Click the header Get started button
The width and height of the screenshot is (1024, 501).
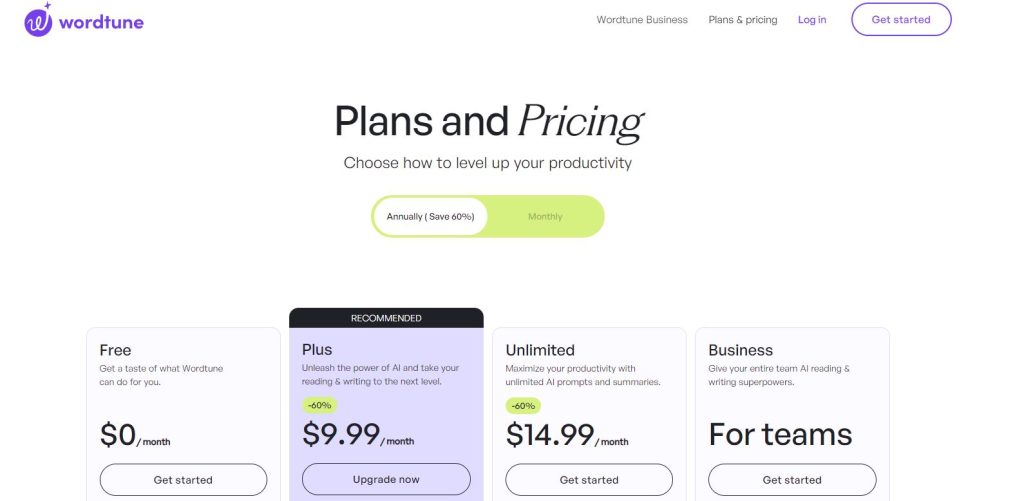point(901,20)
